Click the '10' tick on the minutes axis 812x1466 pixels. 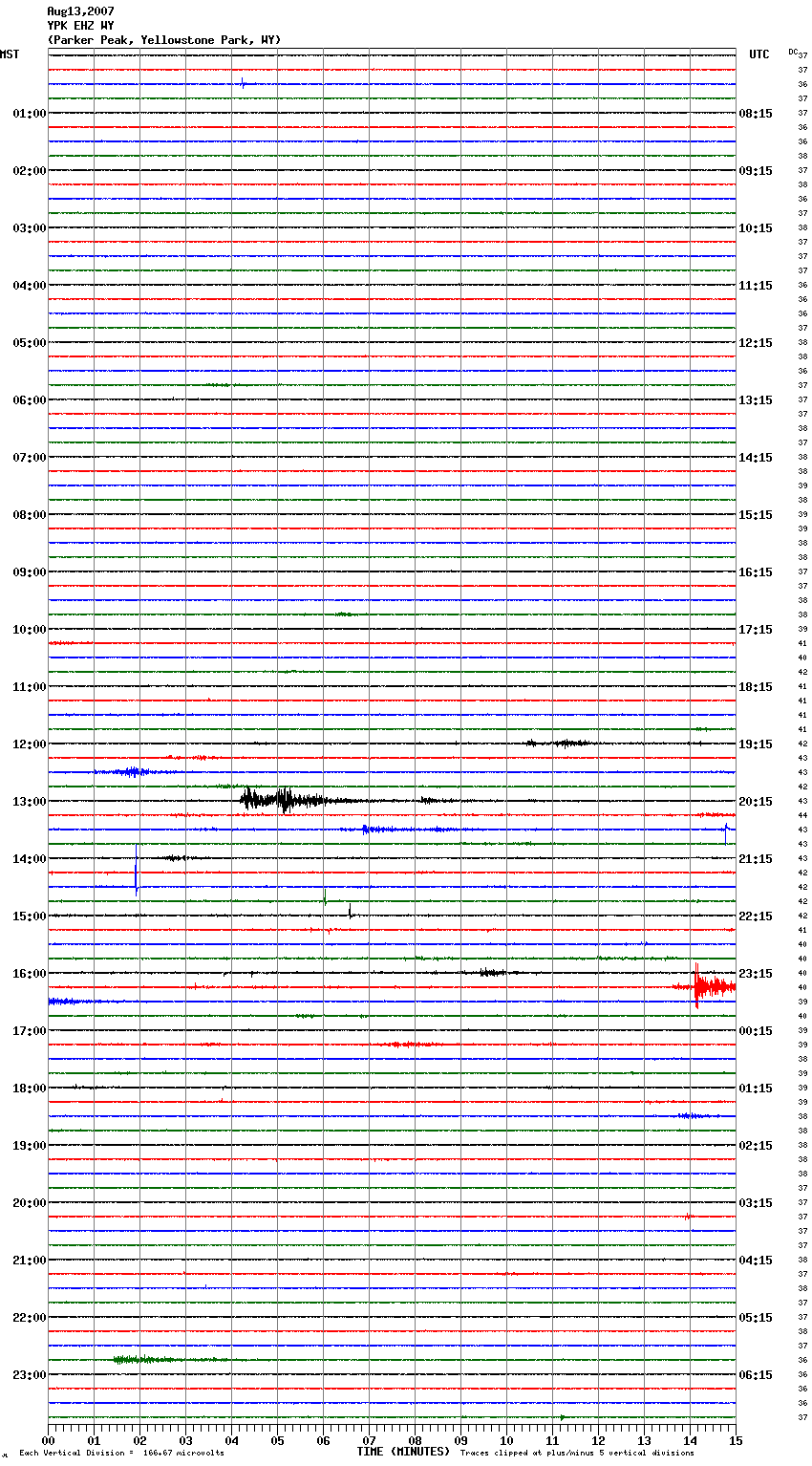(x=506, y=1440)
